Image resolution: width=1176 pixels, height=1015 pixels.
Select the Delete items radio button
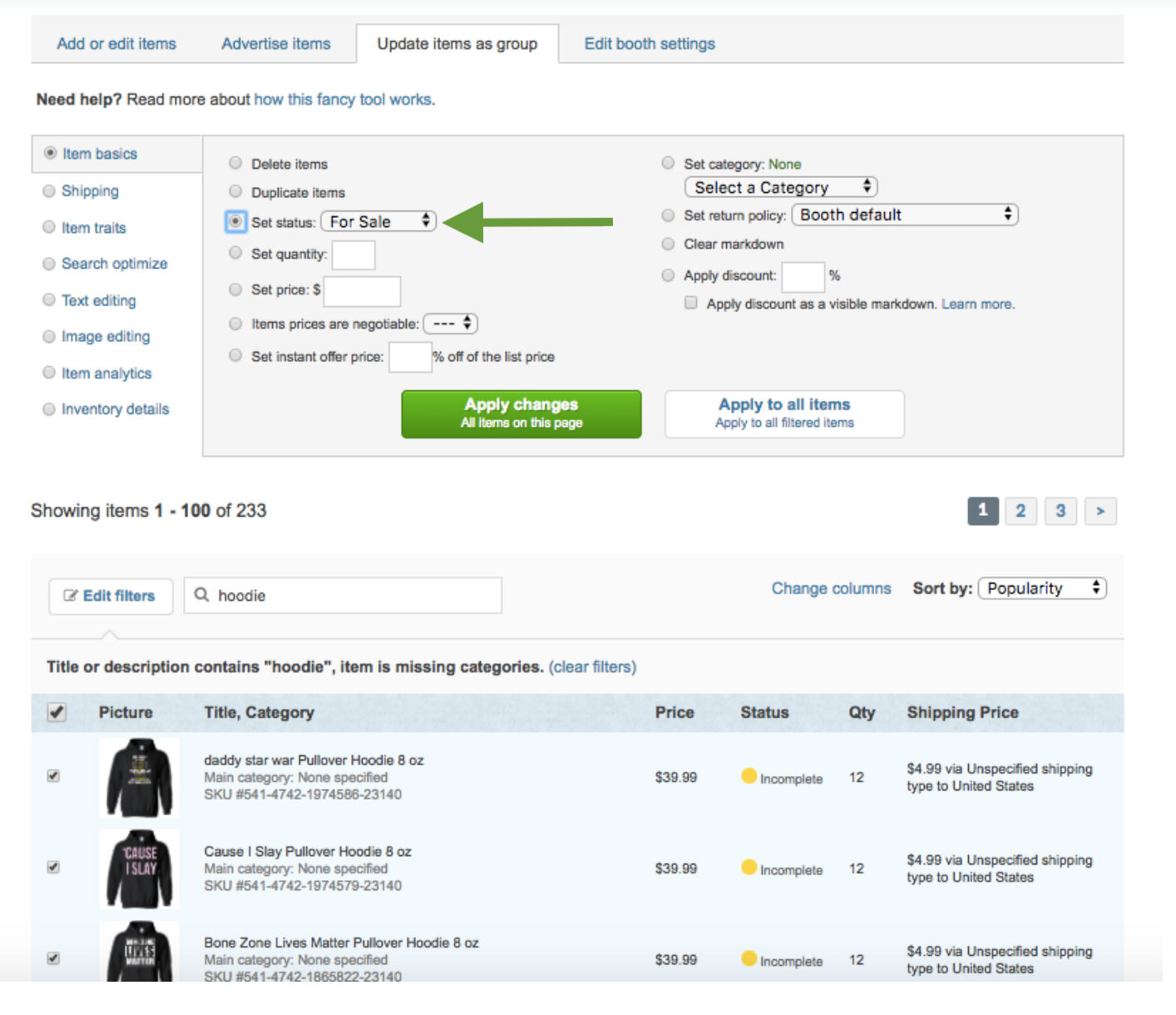point(235,163)
